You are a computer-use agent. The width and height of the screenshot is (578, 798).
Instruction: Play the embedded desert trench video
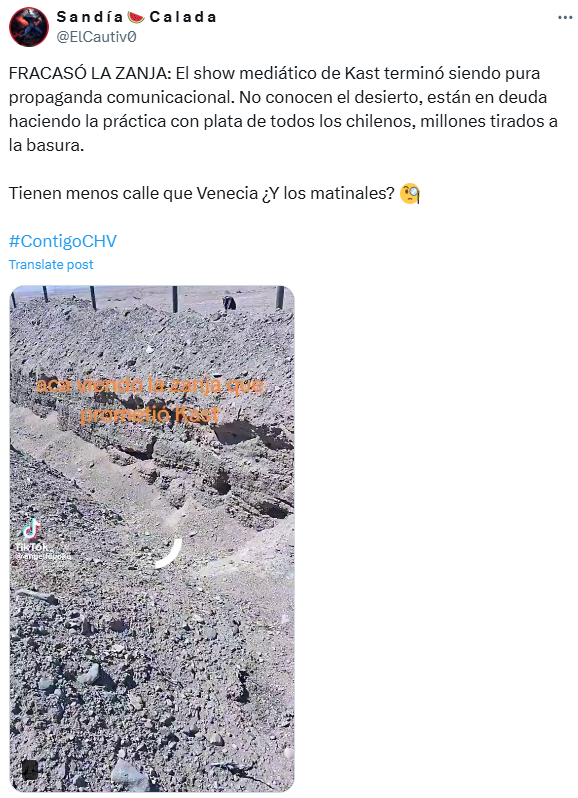tap(152, 538)
